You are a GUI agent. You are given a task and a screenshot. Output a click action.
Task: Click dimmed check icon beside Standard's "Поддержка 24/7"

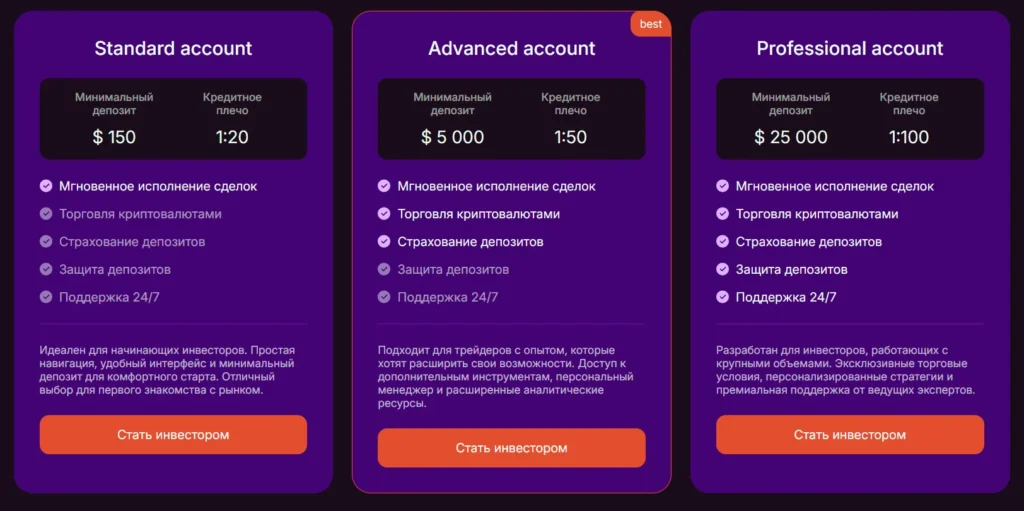(x=46, y=297)
